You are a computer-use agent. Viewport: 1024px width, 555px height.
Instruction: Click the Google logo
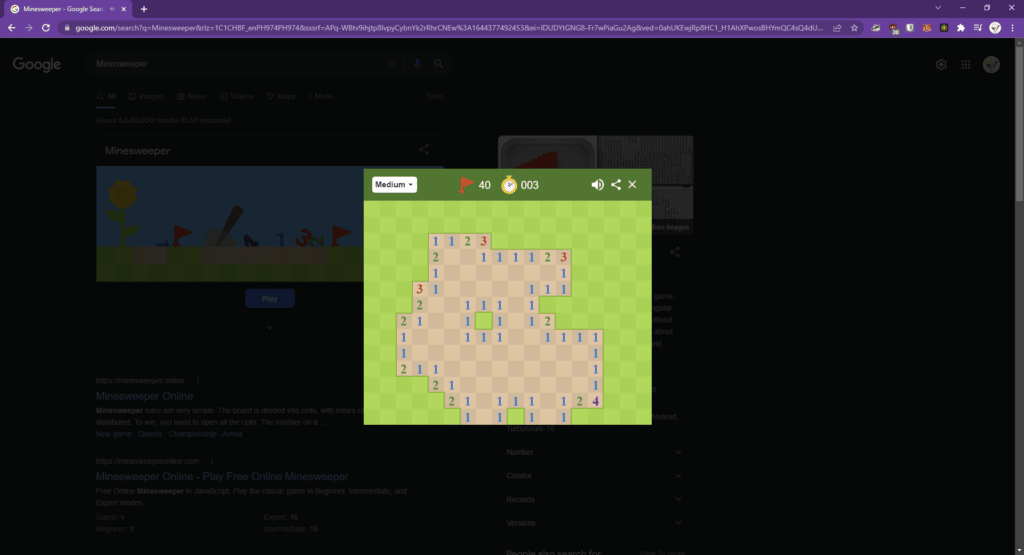tap(37, 64)
